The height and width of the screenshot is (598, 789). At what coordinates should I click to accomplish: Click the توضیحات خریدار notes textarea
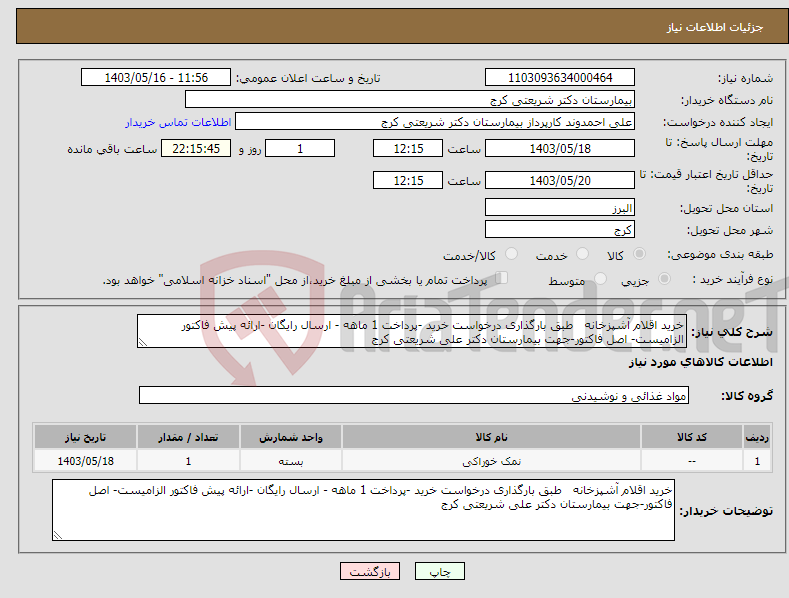click(363, 510)
